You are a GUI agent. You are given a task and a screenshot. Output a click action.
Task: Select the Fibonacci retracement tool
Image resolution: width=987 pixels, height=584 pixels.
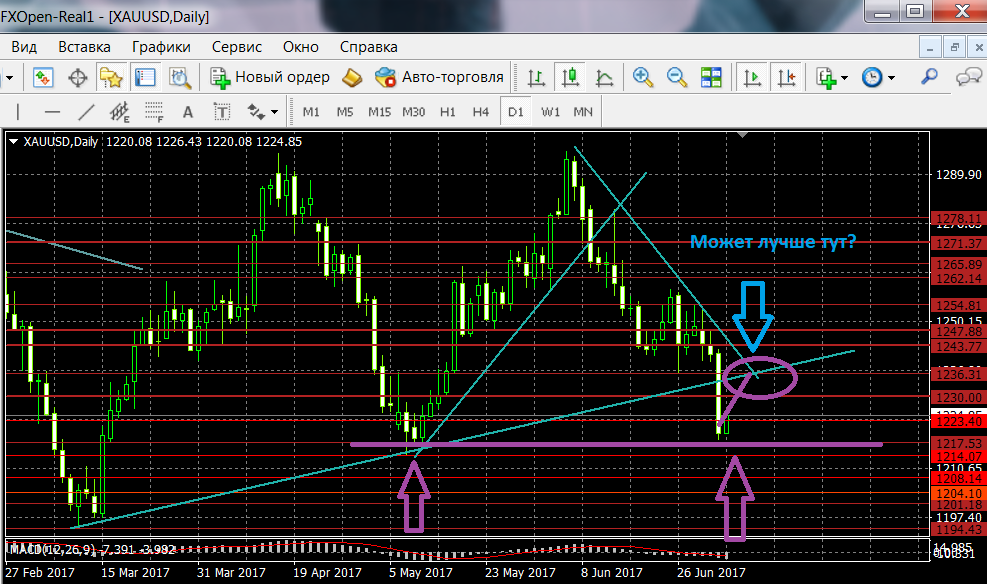[154, 113]
